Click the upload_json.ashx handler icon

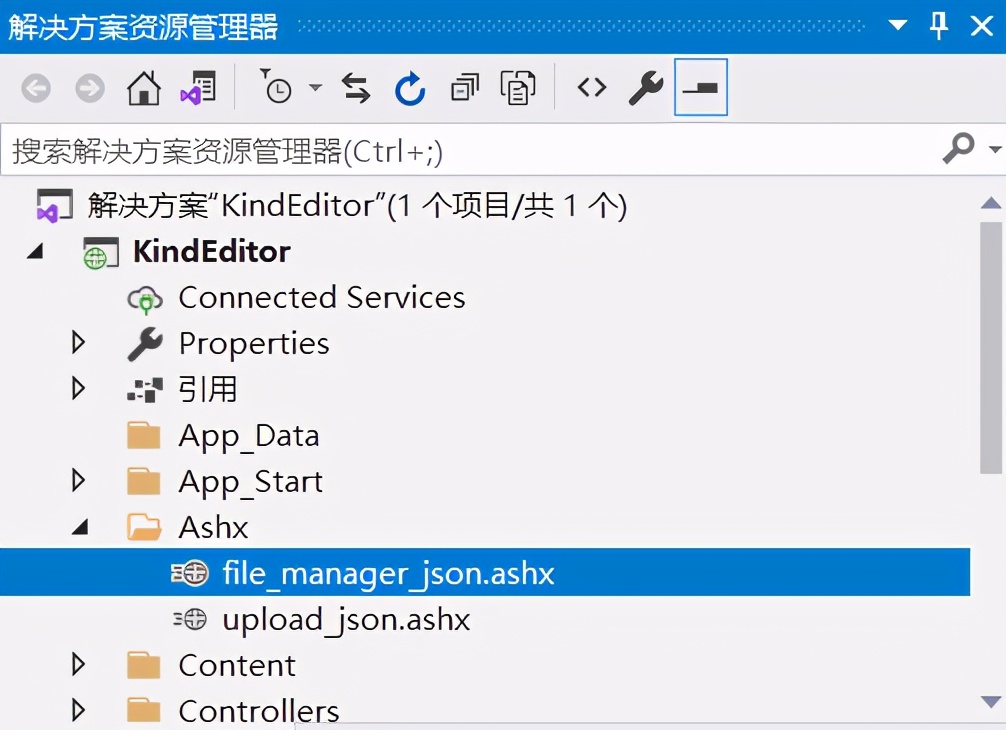point(190,620)
